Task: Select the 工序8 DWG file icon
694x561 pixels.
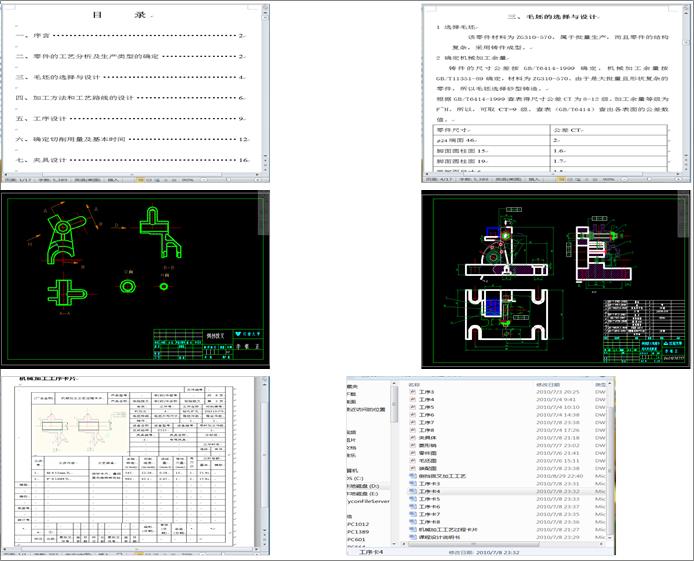Action: [x=413, y=430]
